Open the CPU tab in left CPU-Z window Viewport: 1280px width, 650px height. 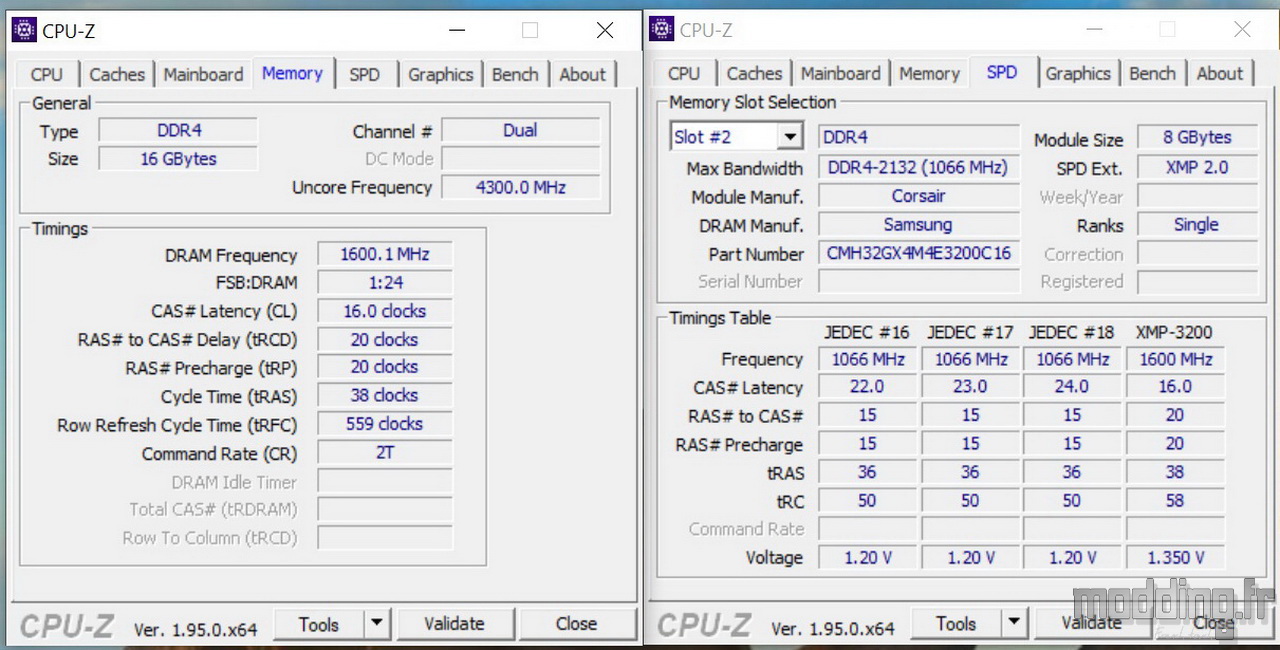click(x=47, y=74)
